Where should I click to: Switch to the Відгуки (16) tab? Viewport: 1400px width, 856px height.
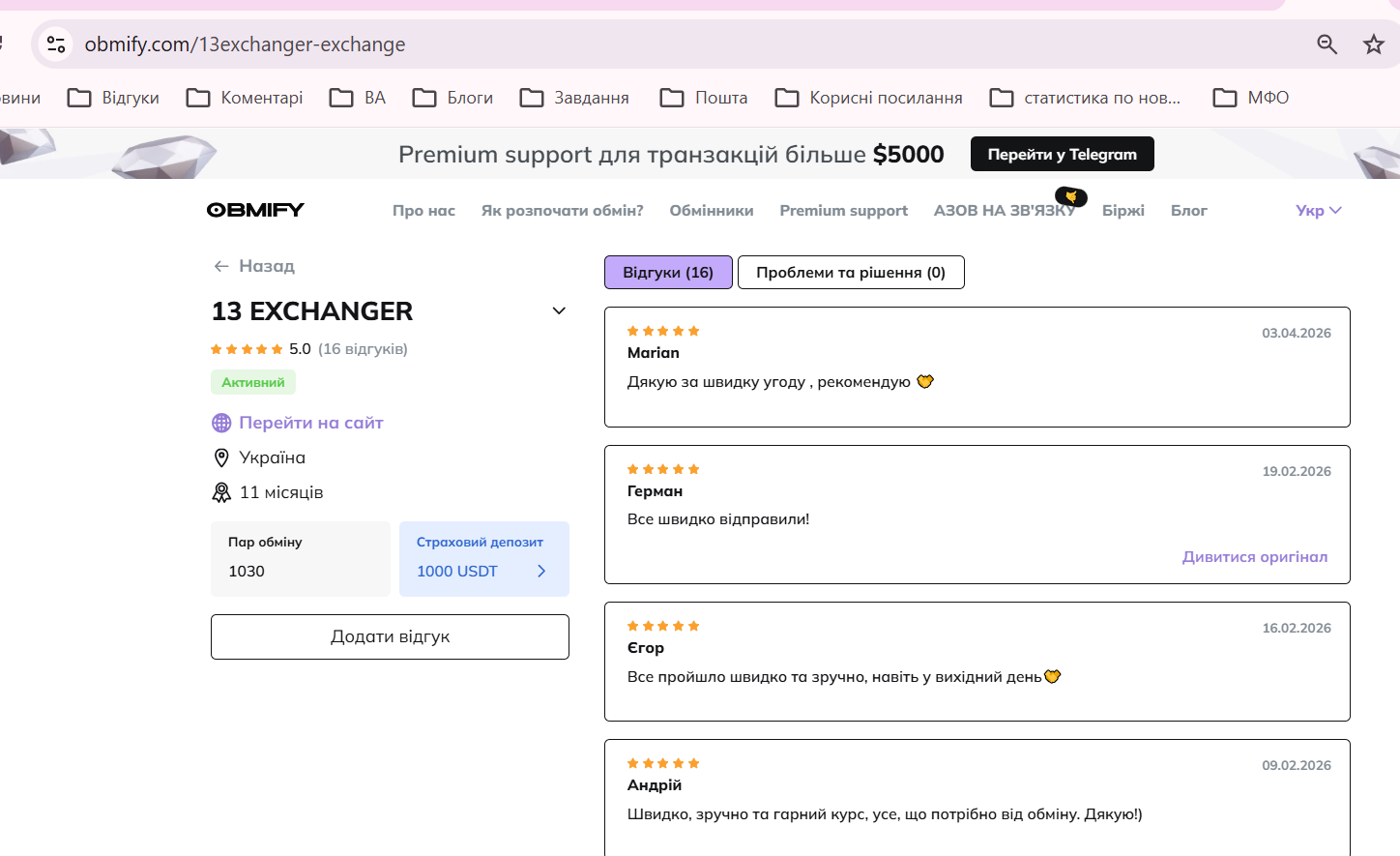tap(668, 273)
